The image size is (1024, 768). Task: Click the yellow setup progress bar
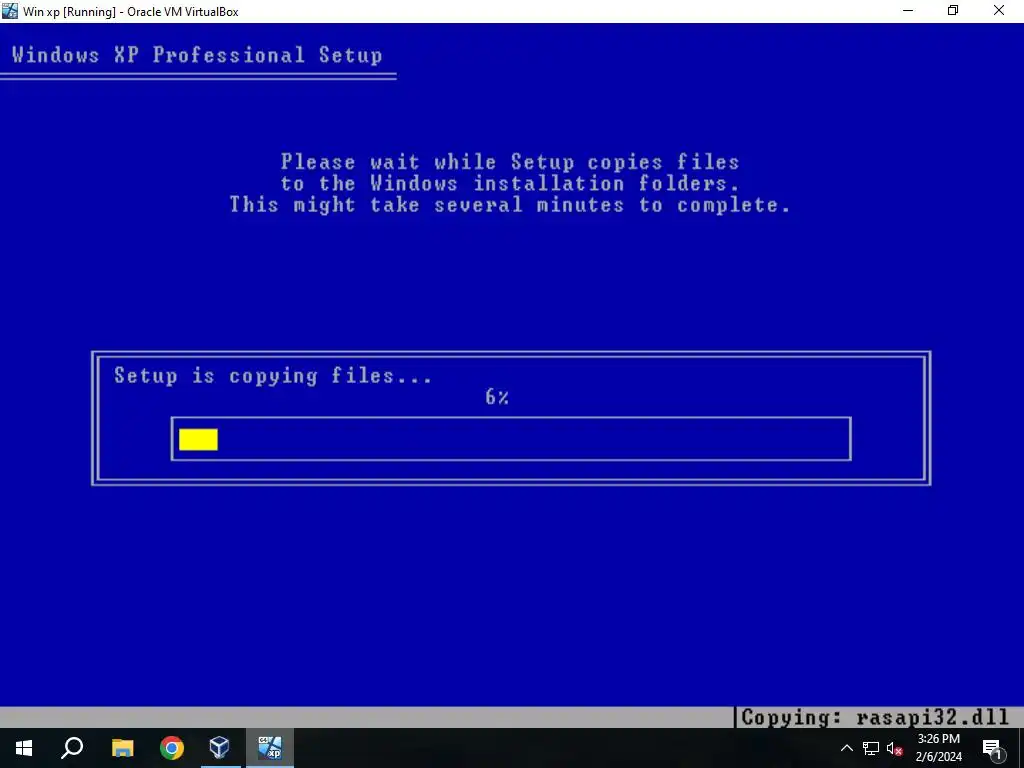pyautogui.click(x=198, y=440)
